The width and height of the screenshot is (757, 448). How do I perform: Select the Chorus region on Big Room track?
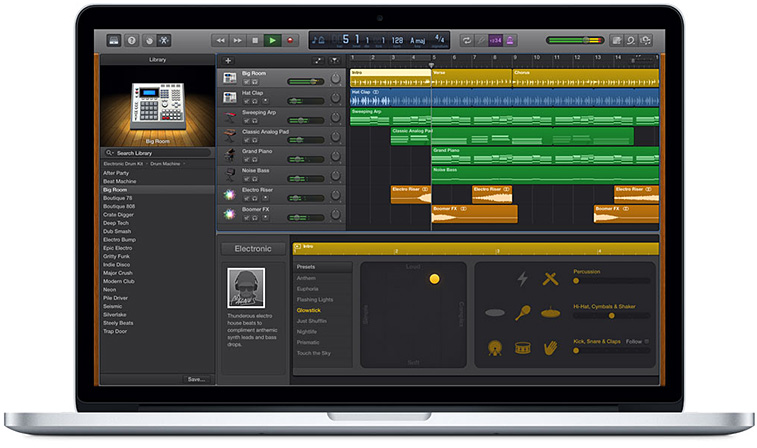[x=586, y=78]
